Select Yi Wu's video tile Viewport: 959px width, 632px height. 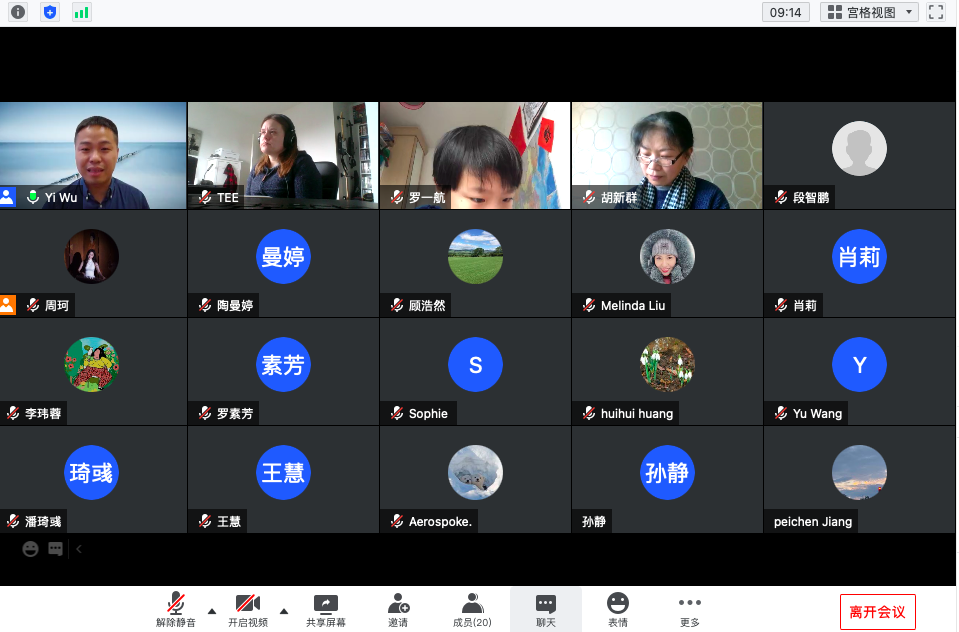point(93,155)
